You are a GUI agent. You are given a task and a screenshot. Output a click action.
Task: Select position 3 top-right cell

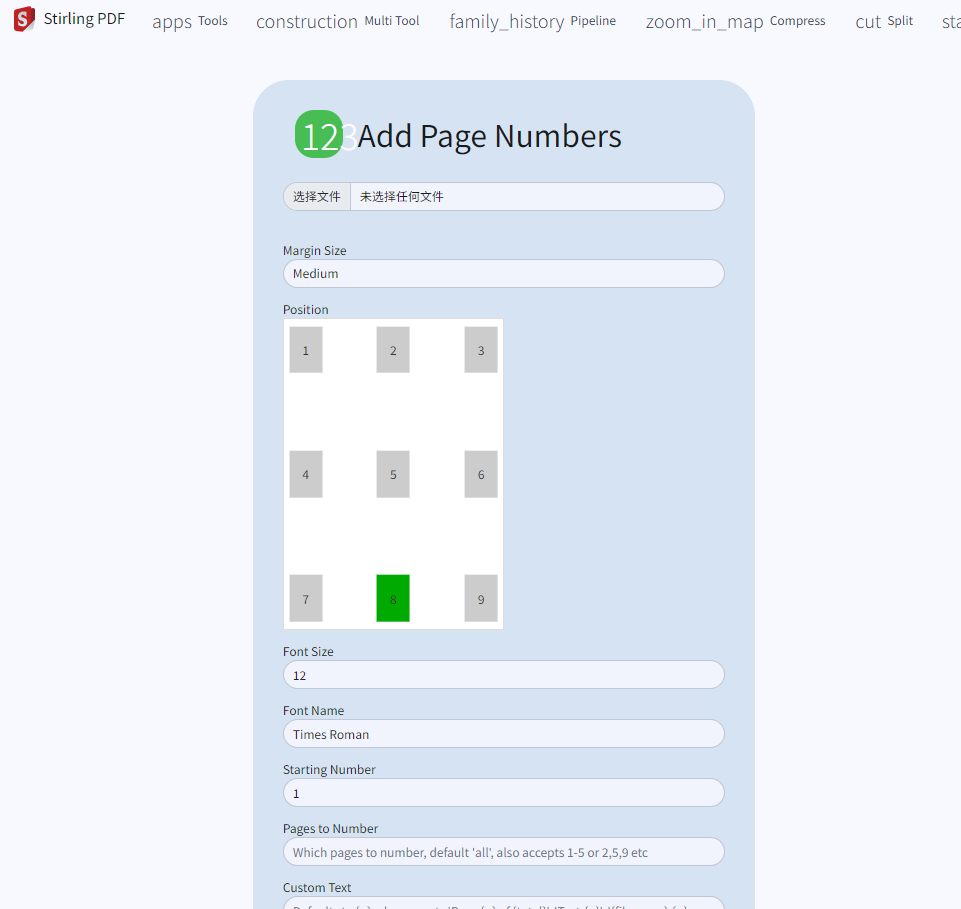[481, 350]
